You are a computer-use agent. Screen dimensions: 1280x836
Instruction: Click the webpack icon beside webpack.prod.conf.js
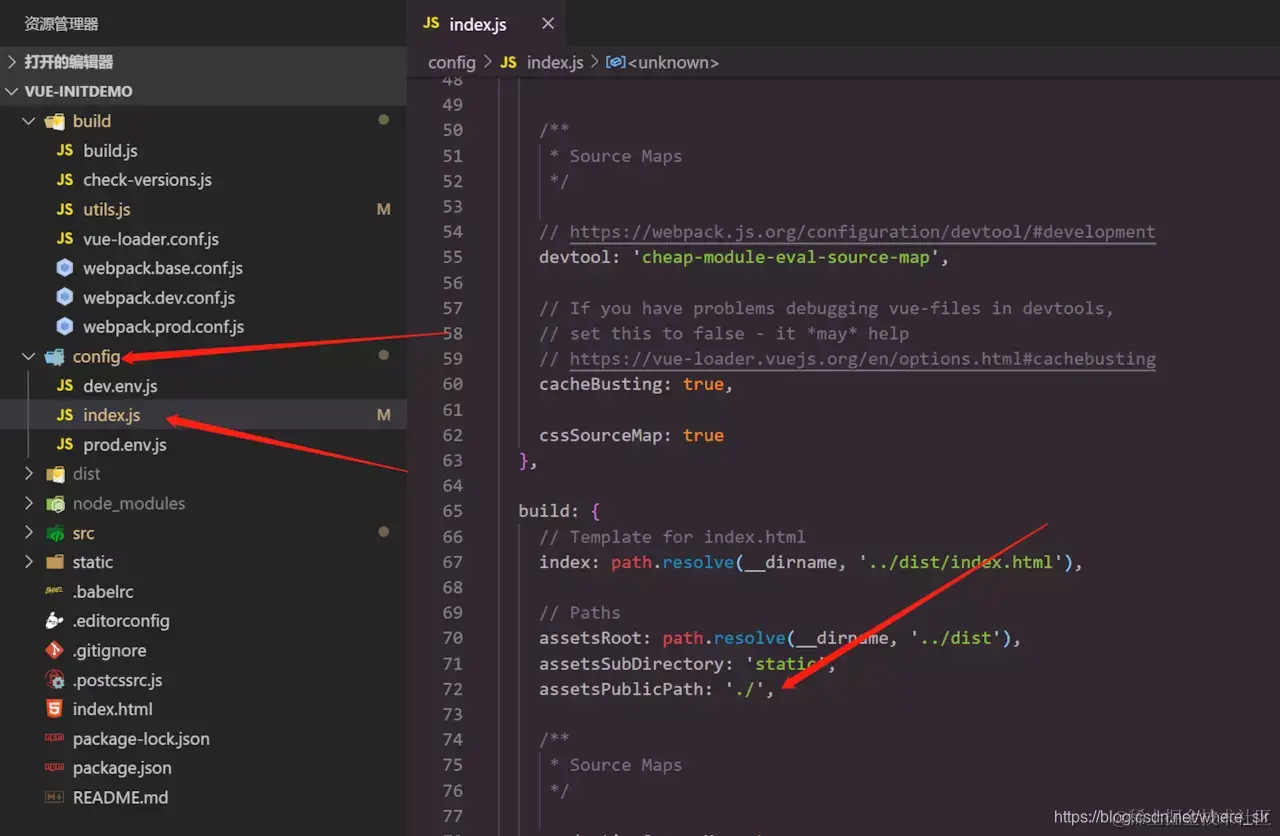click(x=65, y=327)
